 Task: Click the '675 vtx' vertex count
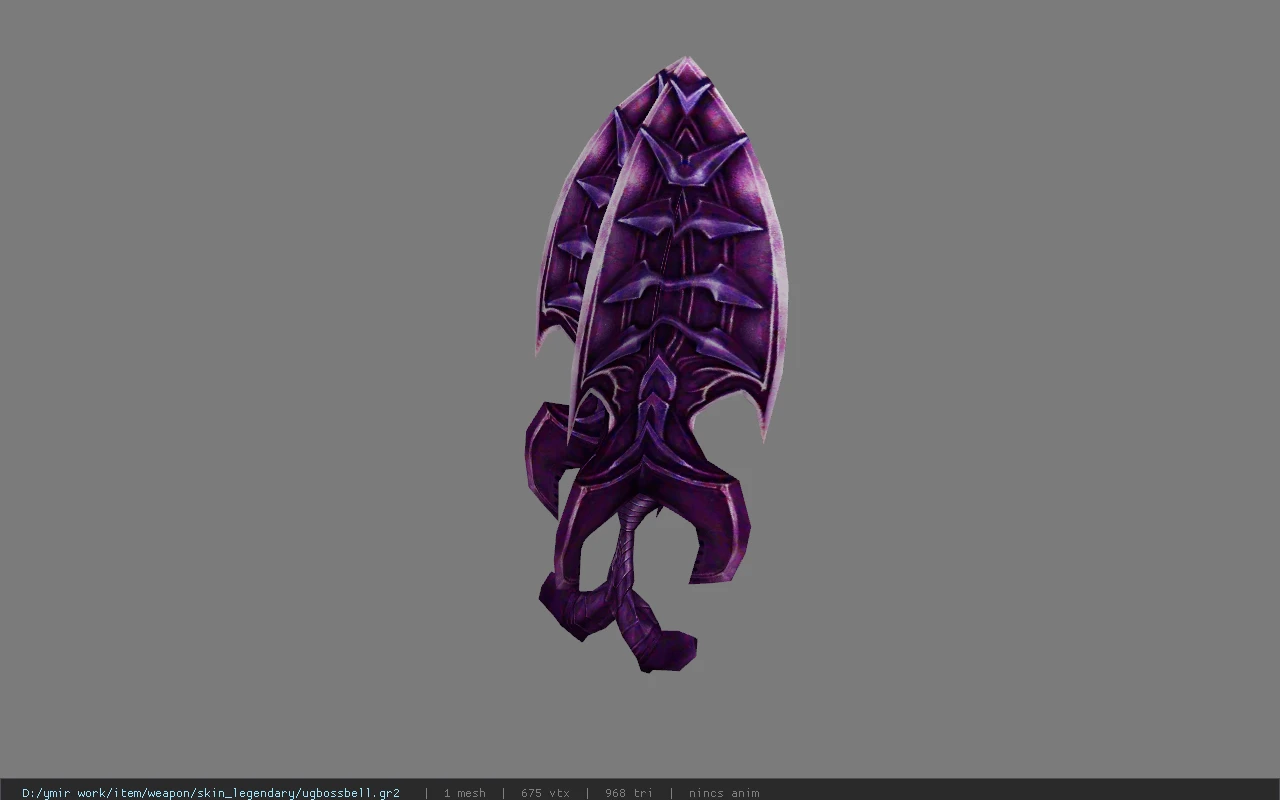click(545, 793)
